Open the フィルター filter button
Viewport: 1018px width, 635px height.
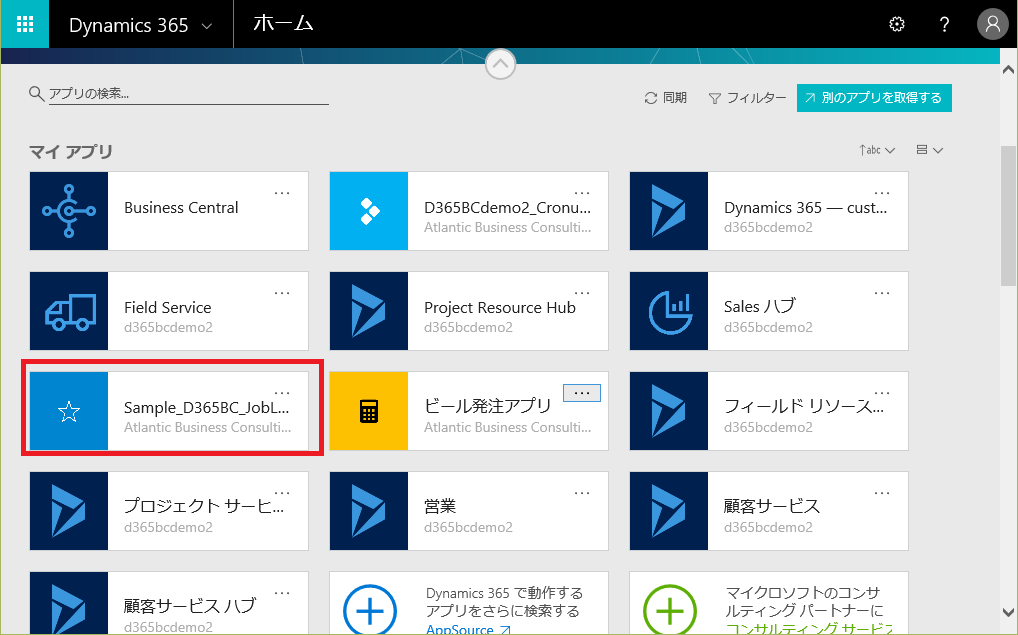click(747, 97)
